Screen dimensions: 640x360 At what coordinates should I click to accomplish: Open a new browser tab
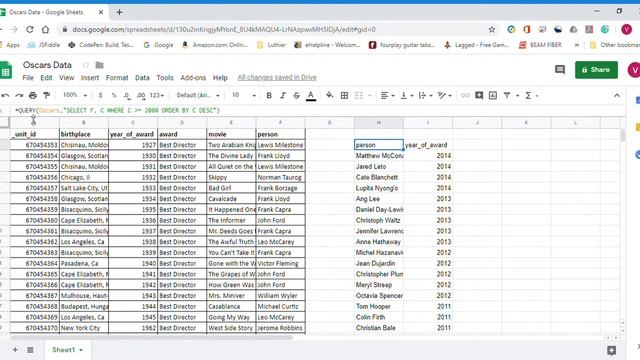119,12
